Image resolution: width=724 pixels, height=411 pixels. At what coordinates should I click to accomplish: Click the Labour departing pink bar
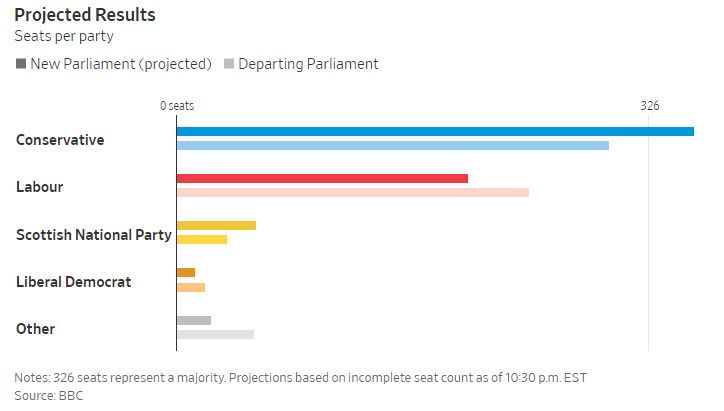(x=352, y=193)
